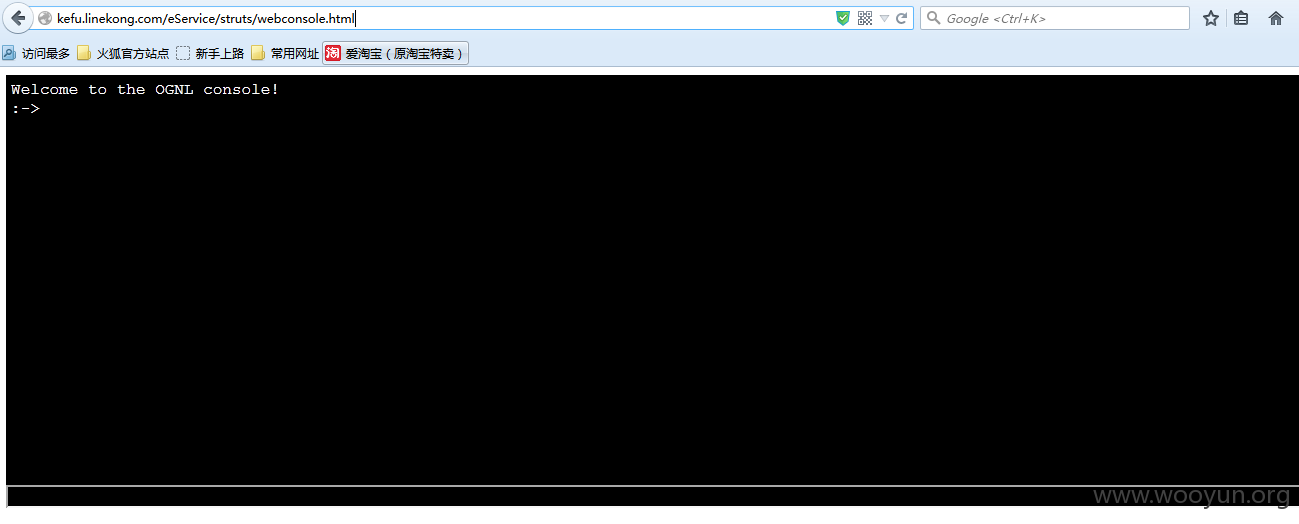Open the 新手上路 bookmark
The height and width of the screenshot is (524, 1299).
211,54
